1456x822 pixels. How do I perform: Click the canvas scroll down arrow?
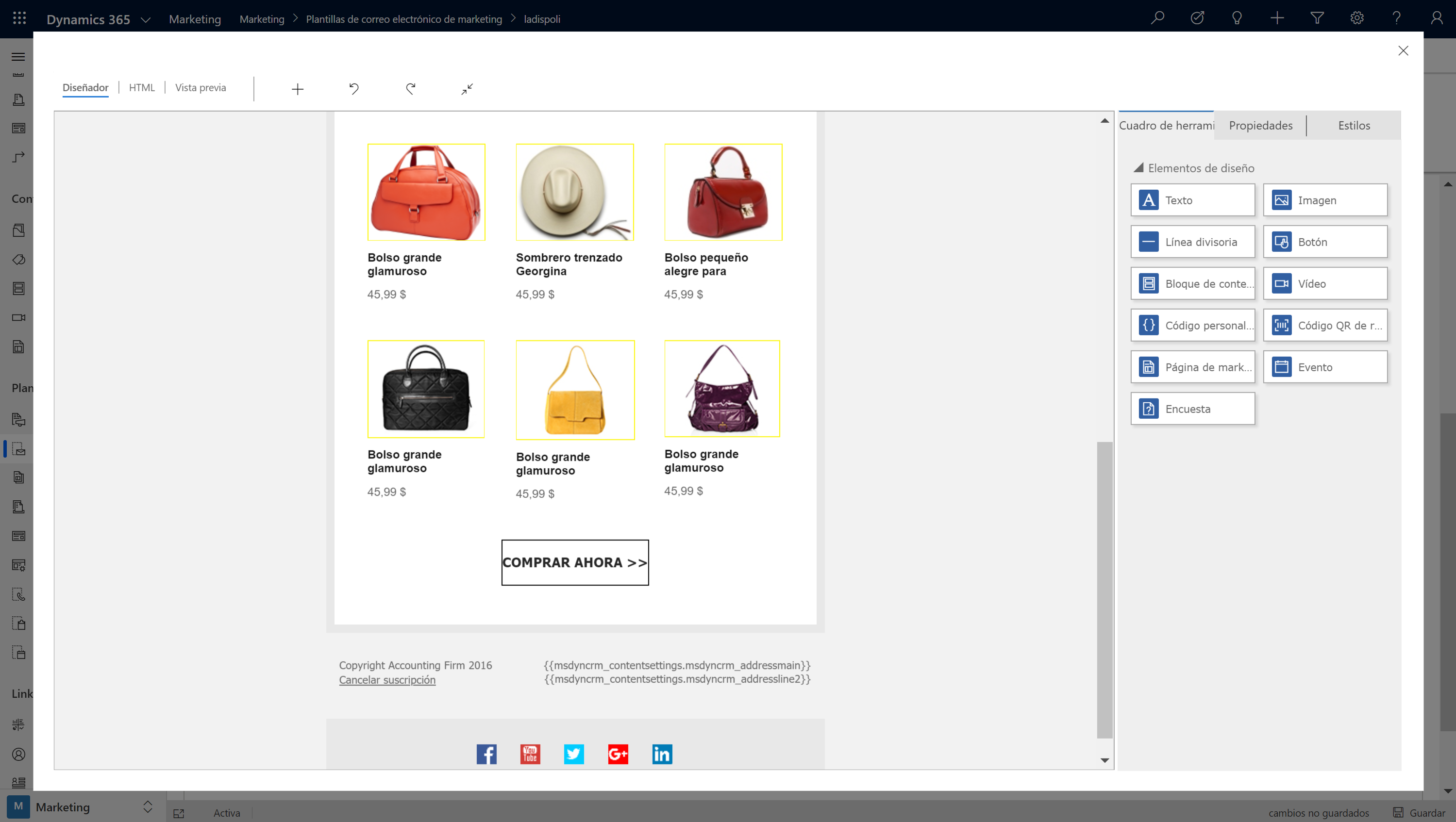point(1105,760)
